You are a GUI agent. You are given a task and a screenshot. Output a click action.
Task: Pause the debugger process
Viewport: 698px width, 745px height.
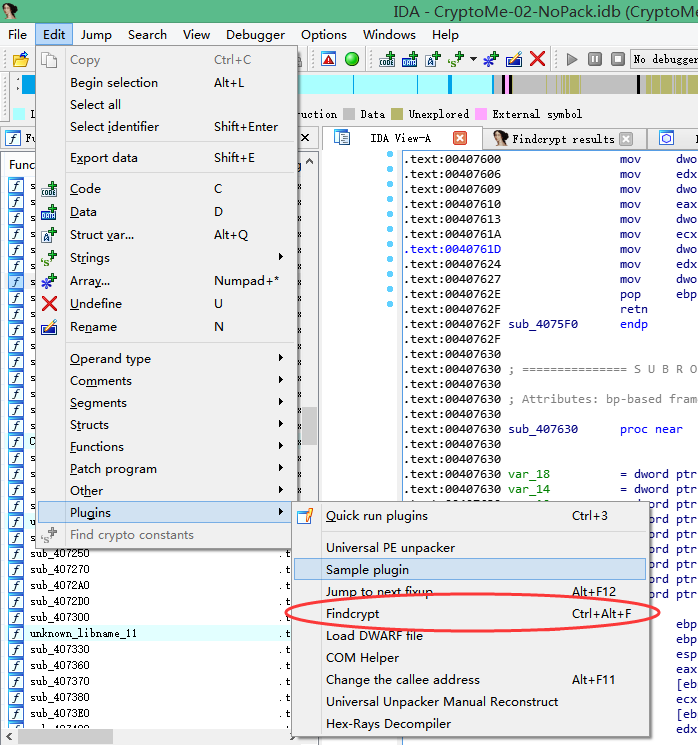coord(595,59)
